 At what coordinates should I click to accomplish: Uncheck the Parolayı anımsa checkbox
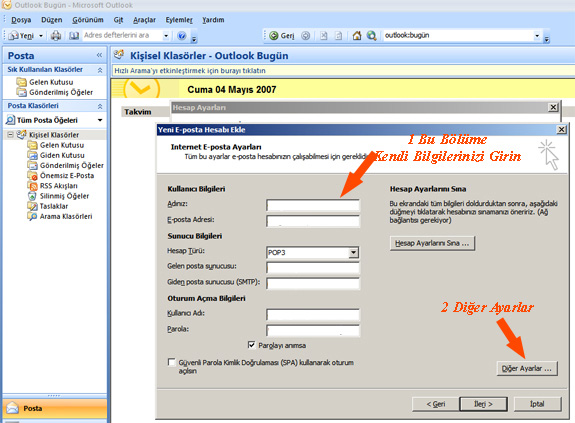click(x=252, y=345)
